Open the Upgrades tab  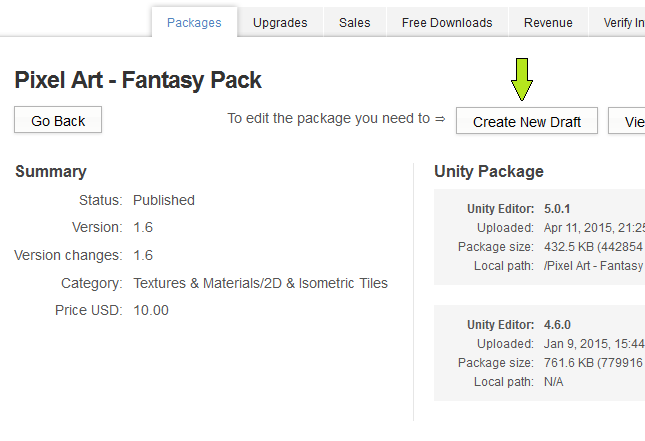[280, 22]
